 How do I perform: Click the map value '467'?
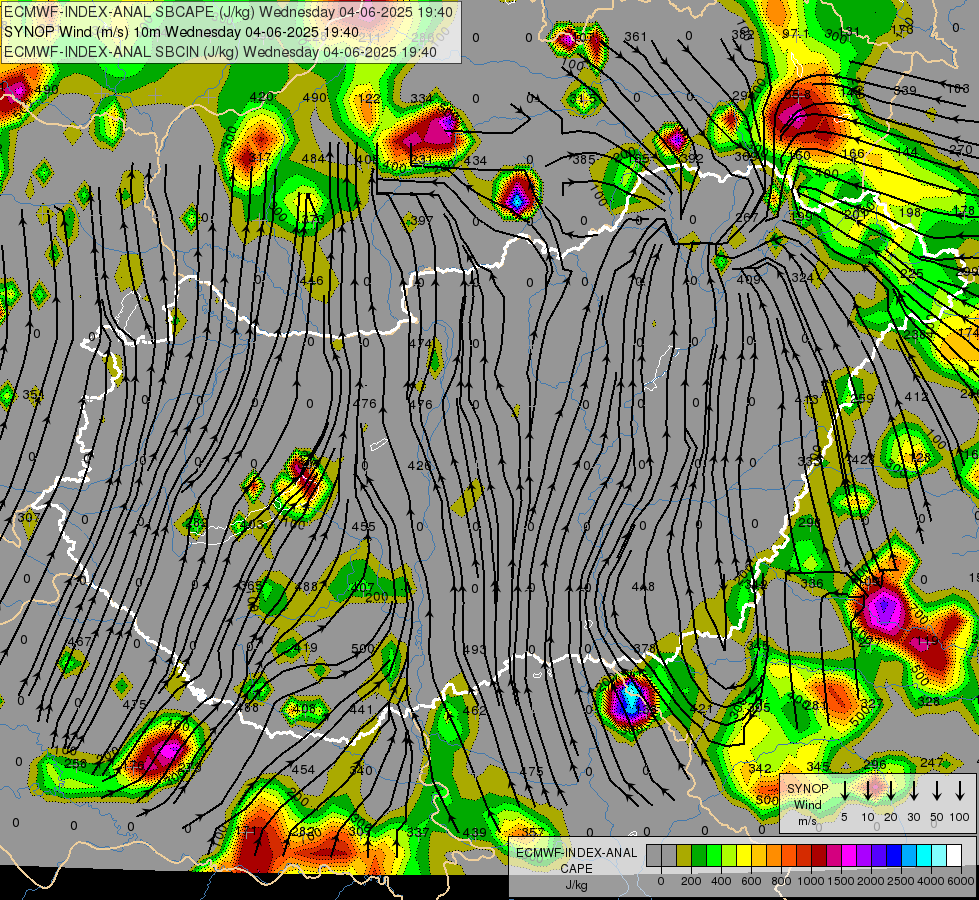pyautogui.click(x=79, y=641)
